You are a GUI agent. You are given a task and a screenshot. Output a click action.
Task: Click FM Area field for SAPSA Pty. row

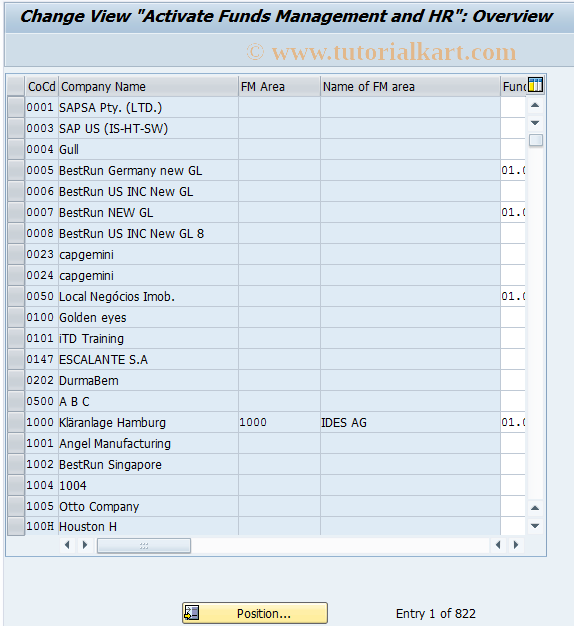(x=279, y=107)
